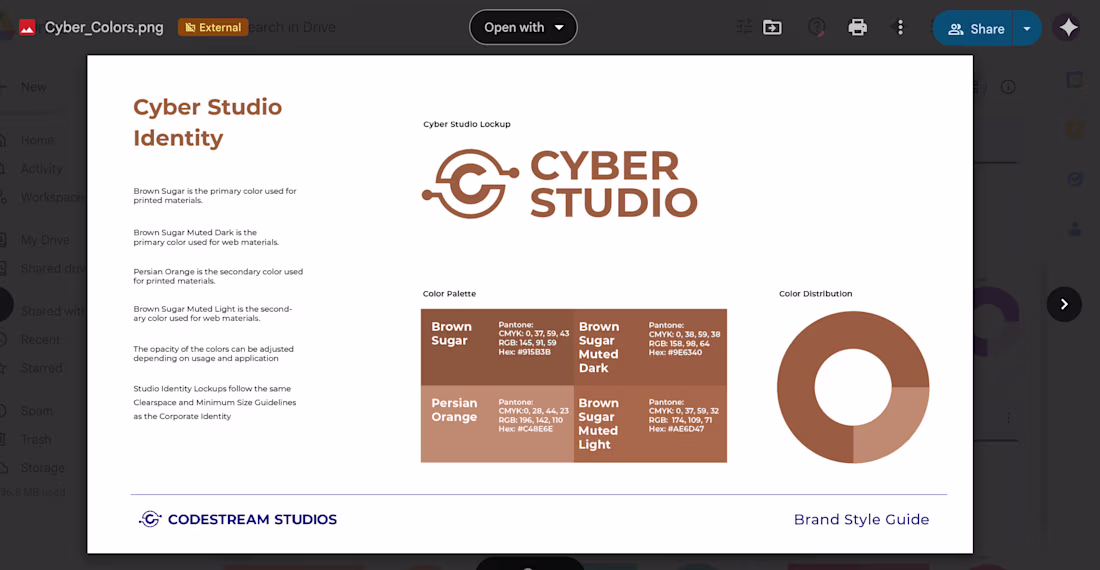Select Spam in background Drive sidebar
This screenshot has width=1100, height=570.
(36, 411)
